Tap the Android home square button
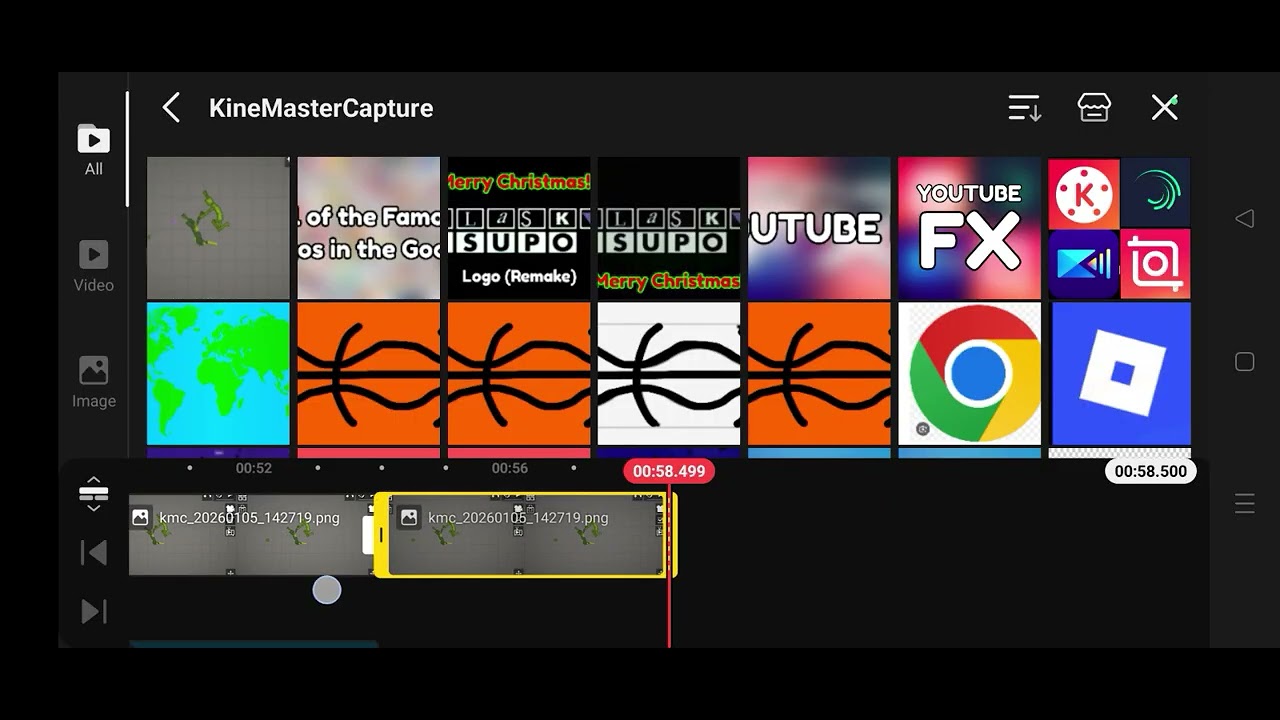Image resolution: width=1280 pixels, height=720 pixels. point(1244,362)
